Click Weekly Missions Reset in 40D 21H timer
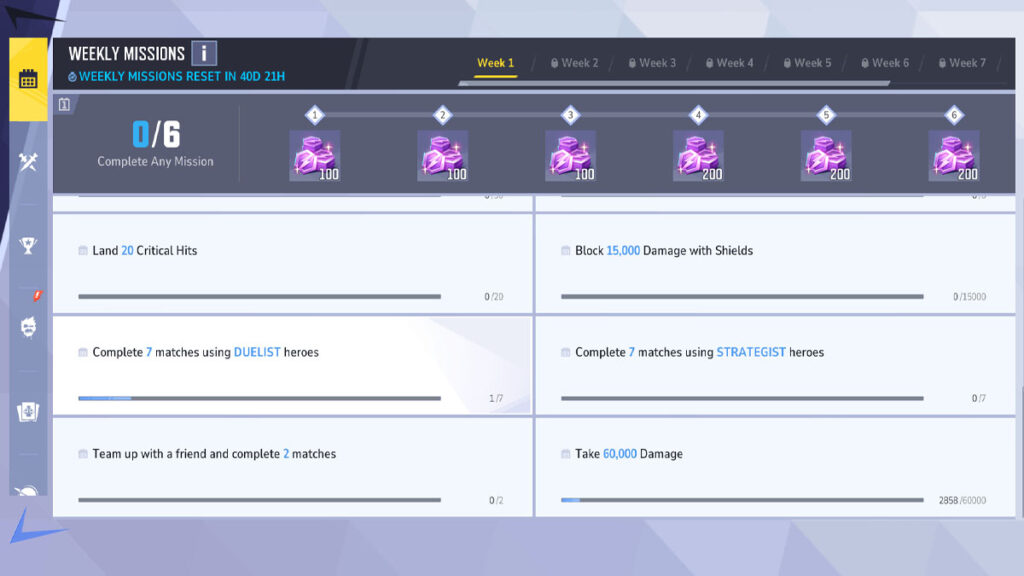The image size is (1024, 576). click(176, 76)
